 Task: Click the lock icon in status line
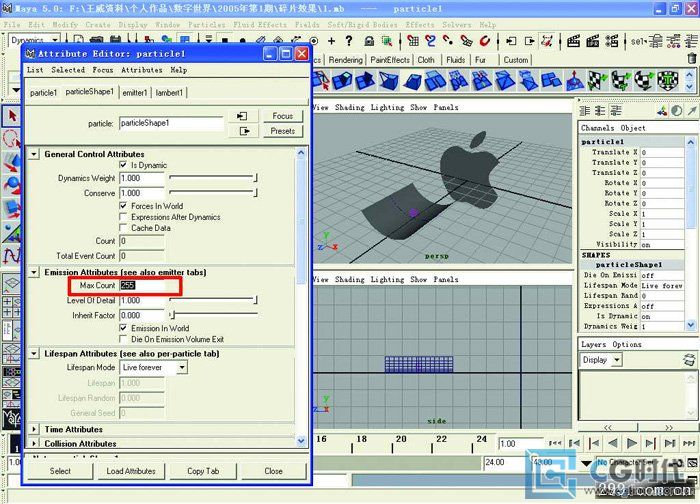pyautogui.click(x=369, y=42)
